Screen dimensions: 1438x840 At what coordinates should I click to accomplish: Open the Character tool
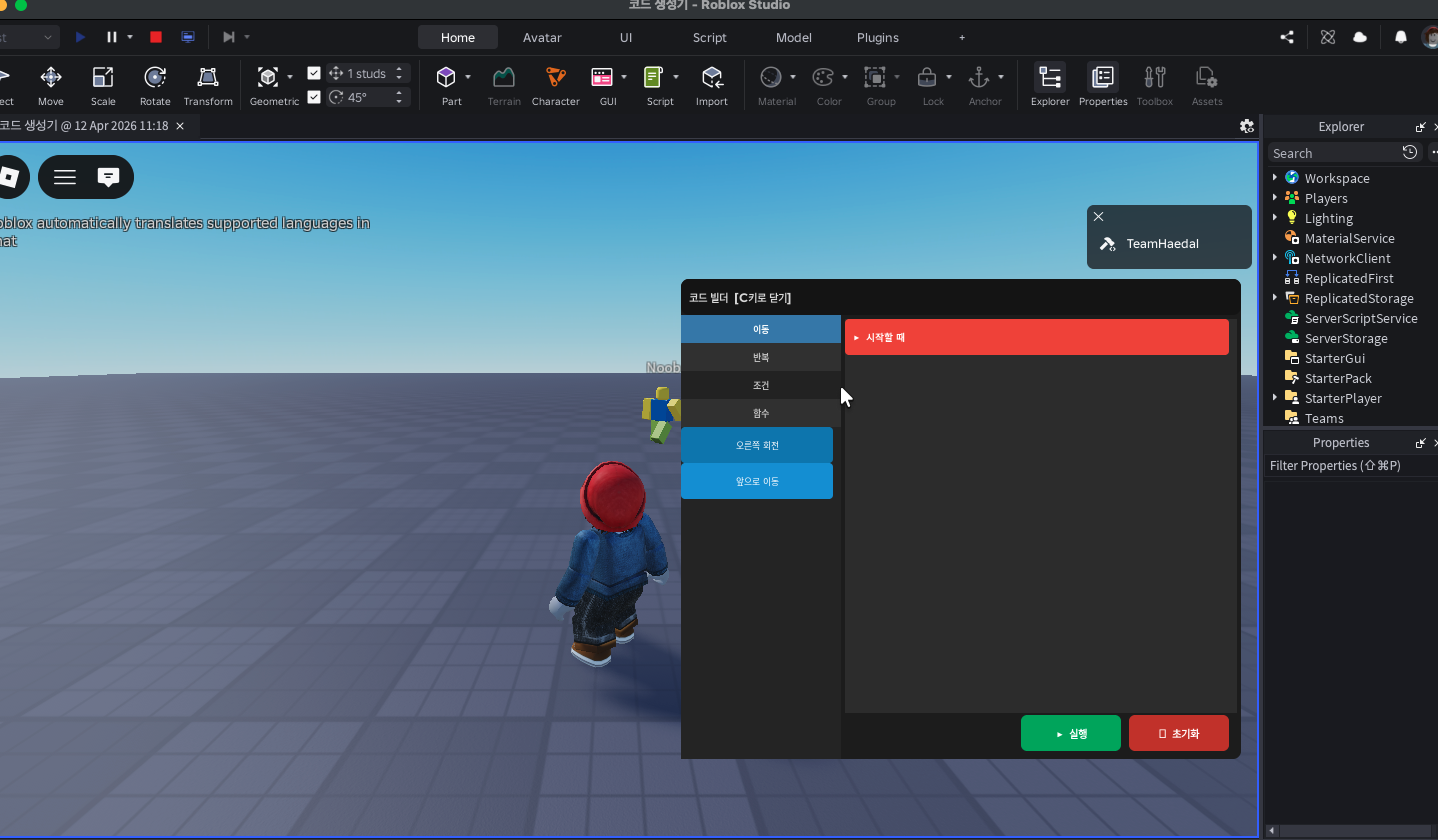[x=555, y=86]
